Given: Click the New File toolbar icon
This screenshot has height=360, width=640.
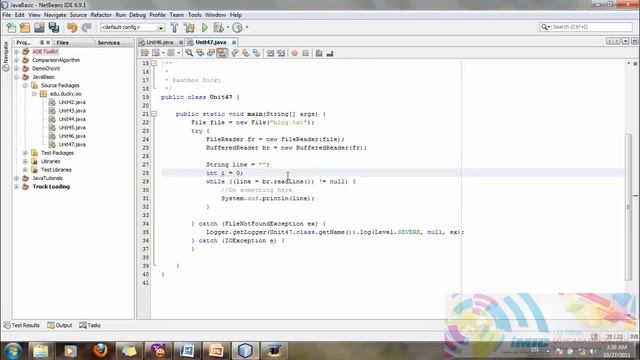Looking at the screenshot, I should click(x=11, y=27).
